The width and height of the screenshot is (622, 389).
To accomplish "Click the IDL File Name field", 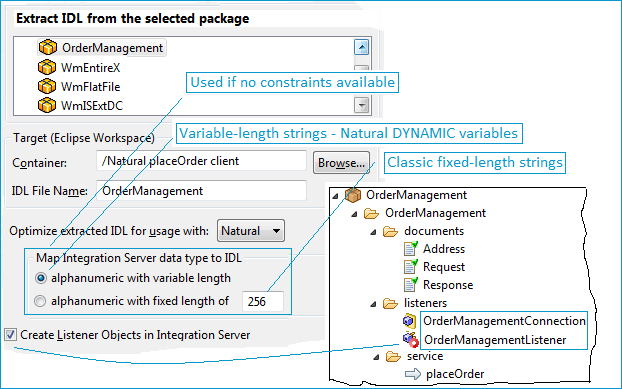I will click(201, 191).
